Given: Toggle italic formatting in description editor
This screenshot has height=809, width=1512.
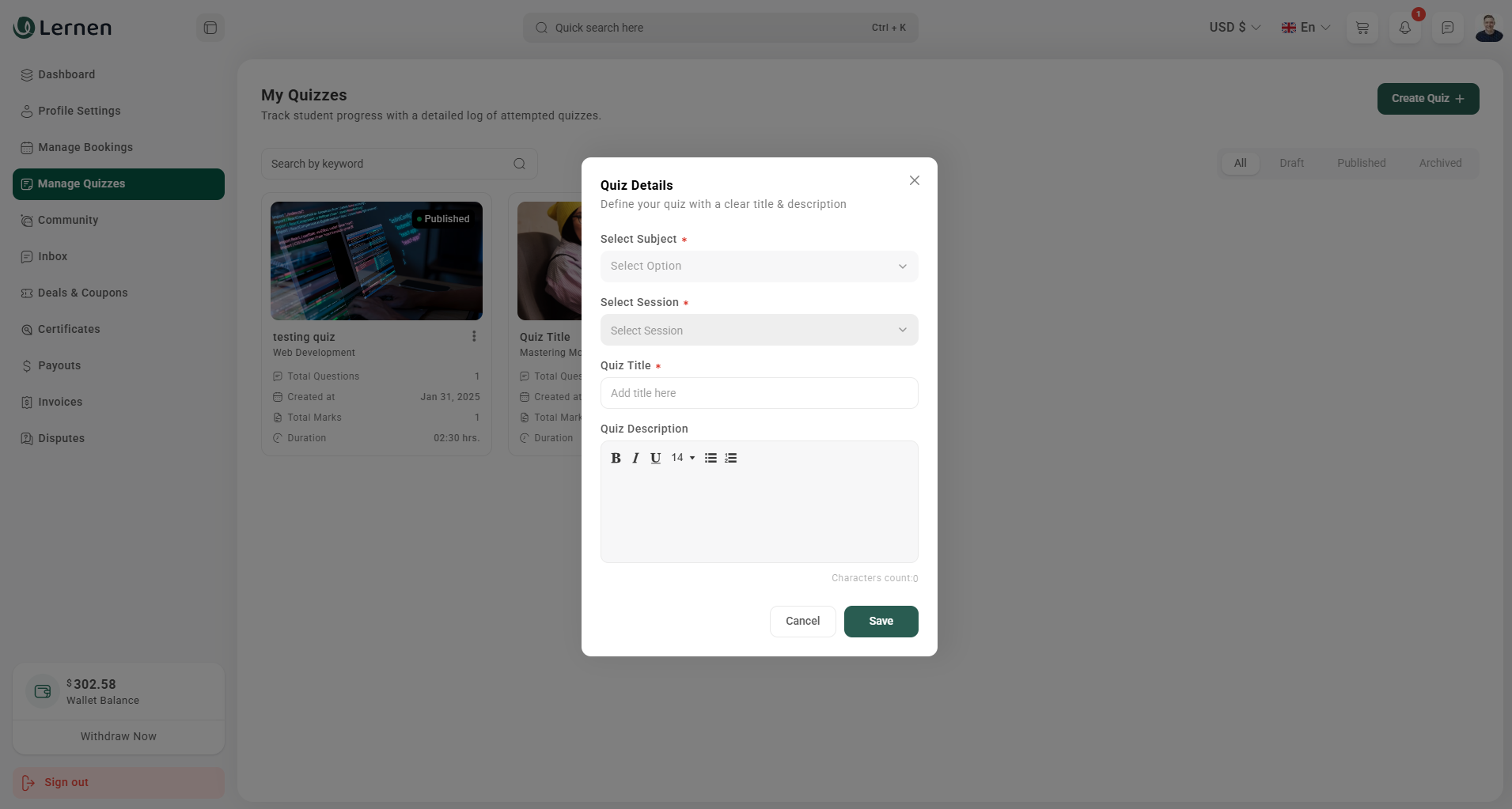Looking at the screenshot, I should tap(635, 458).
